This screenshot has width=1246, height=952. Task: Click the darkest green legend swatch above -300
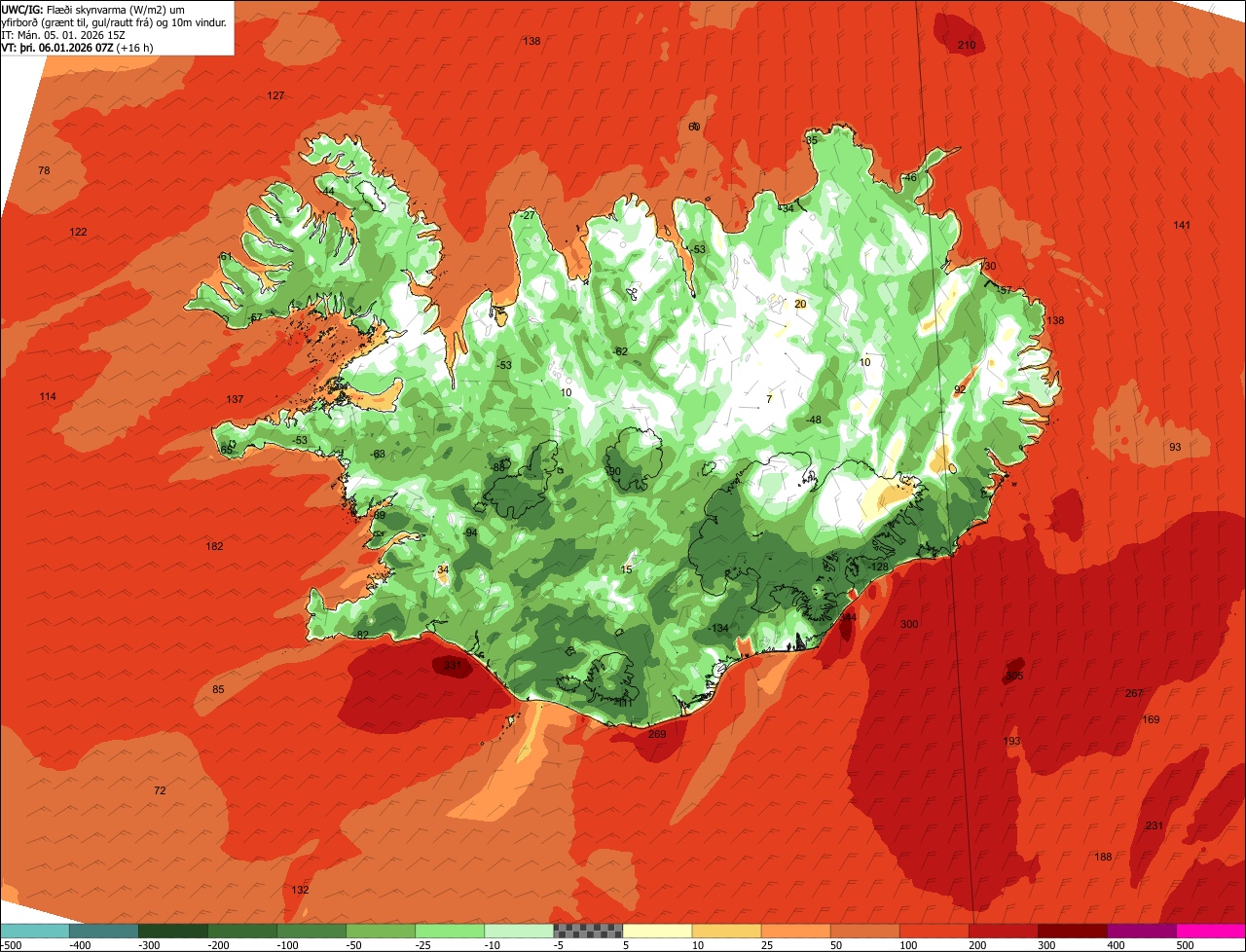[172, 931]
